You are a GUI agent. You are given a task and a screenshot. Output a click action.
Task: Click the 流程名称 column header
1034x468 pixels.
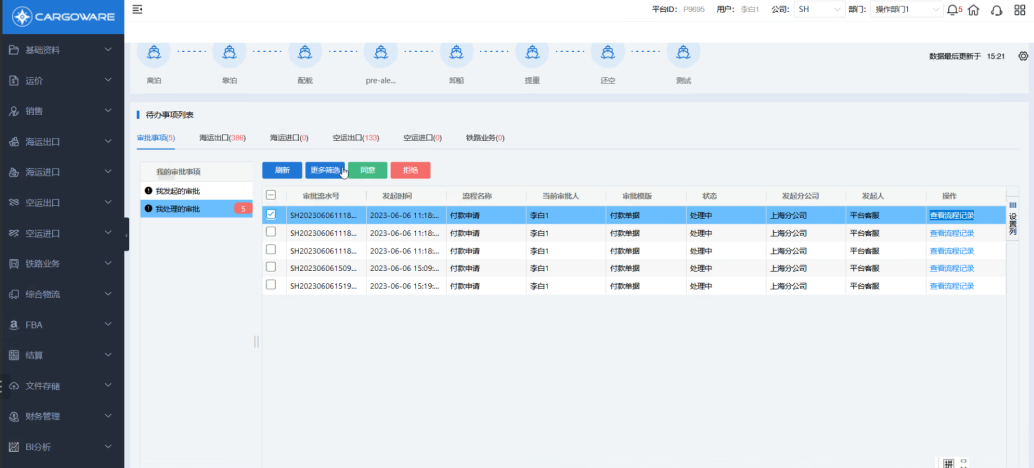click(x=478, y=196)
